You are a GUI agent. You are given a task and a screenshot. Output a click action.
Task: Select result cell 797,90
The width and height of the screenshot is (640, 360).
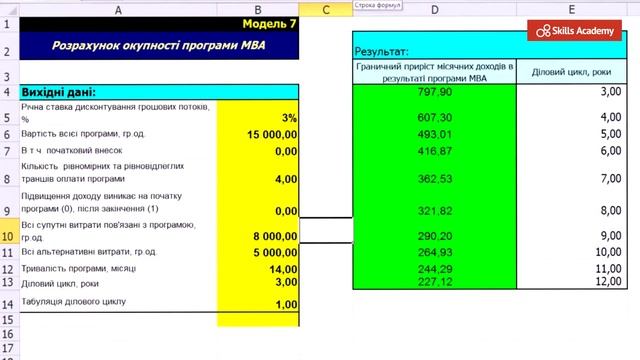(435, 92)
